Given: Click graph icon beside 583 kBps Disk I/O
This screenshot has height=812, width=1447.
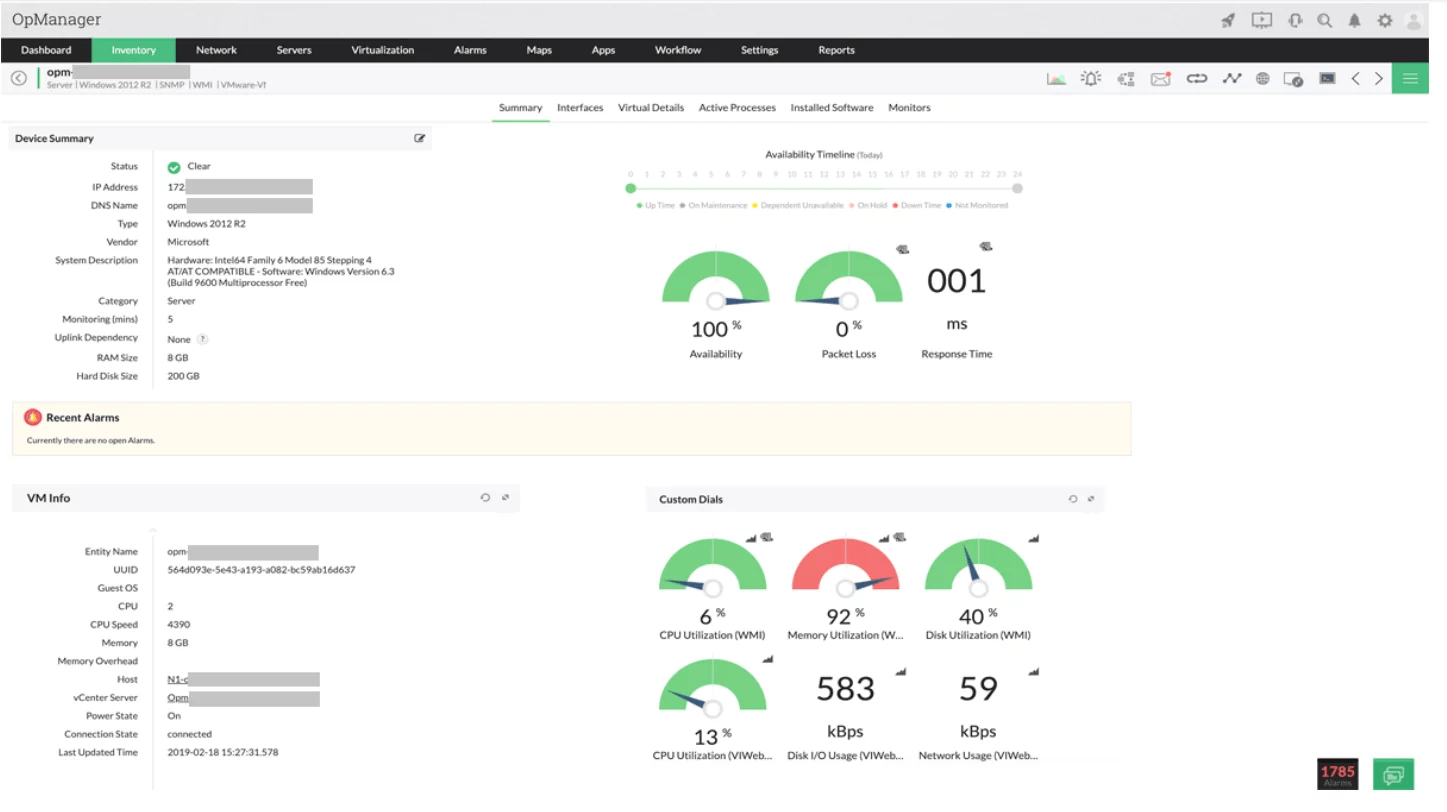Looking at the screenshot, I should coord(900,671).
